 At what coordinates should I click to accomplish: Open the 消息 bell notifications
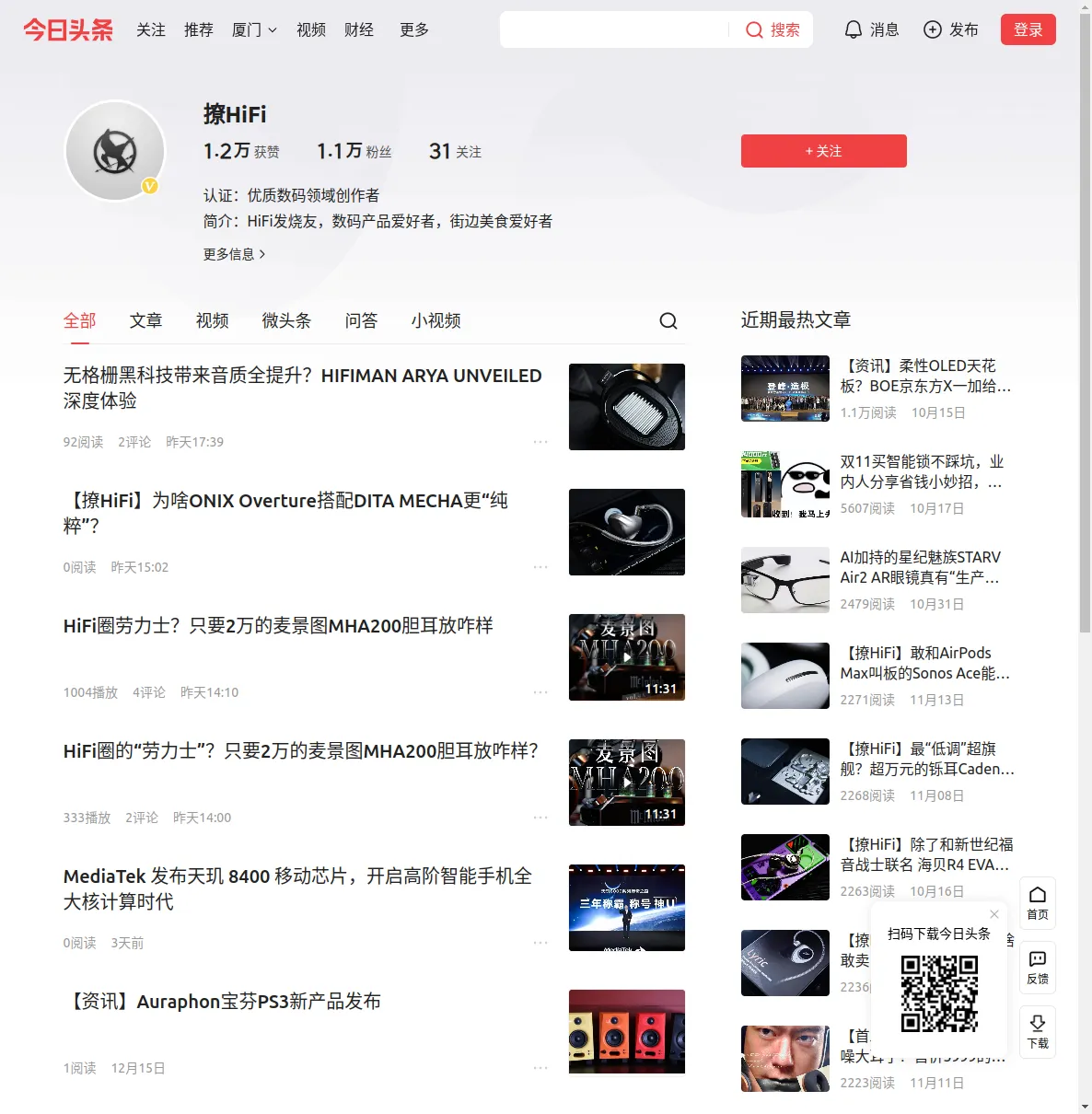pos(871,29)
